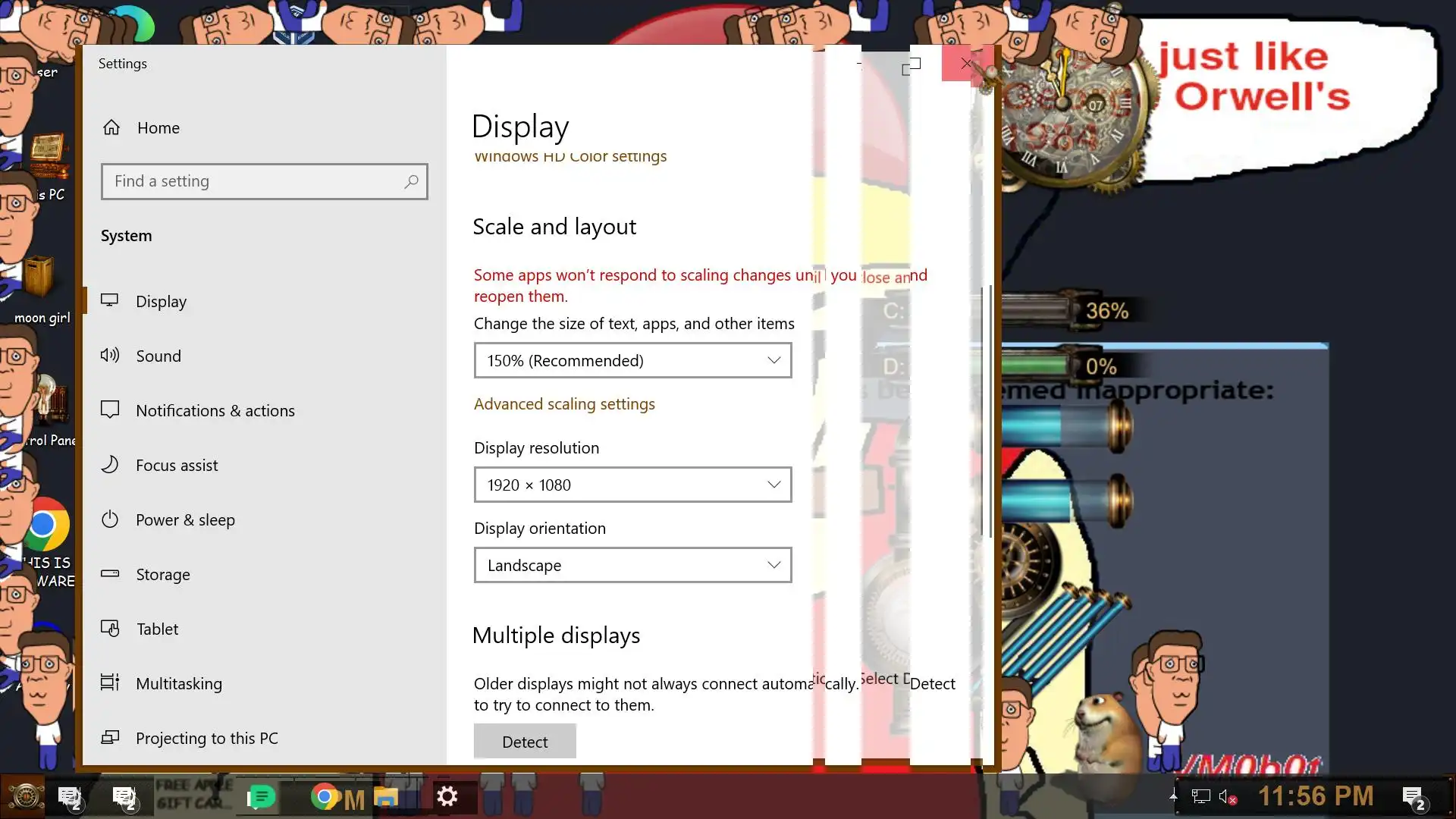The height and width of the screenshot is (819, 1456).
Task: Select the Multitasking sidebar icon
Action: [x=110, y=683]
